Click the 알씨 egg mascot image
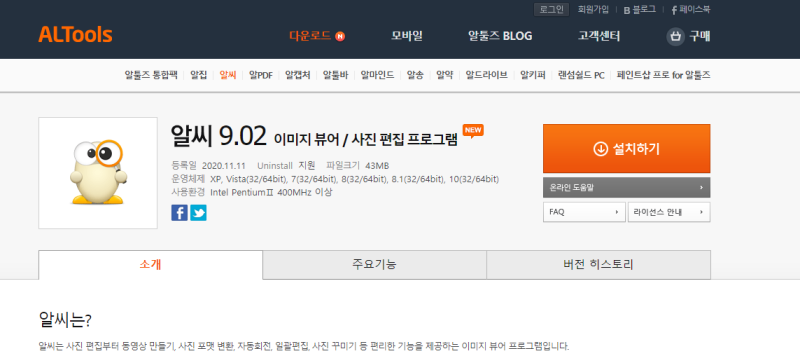This screenshot has width=800, height=363. pyautogui.click(x=98, y=173)
